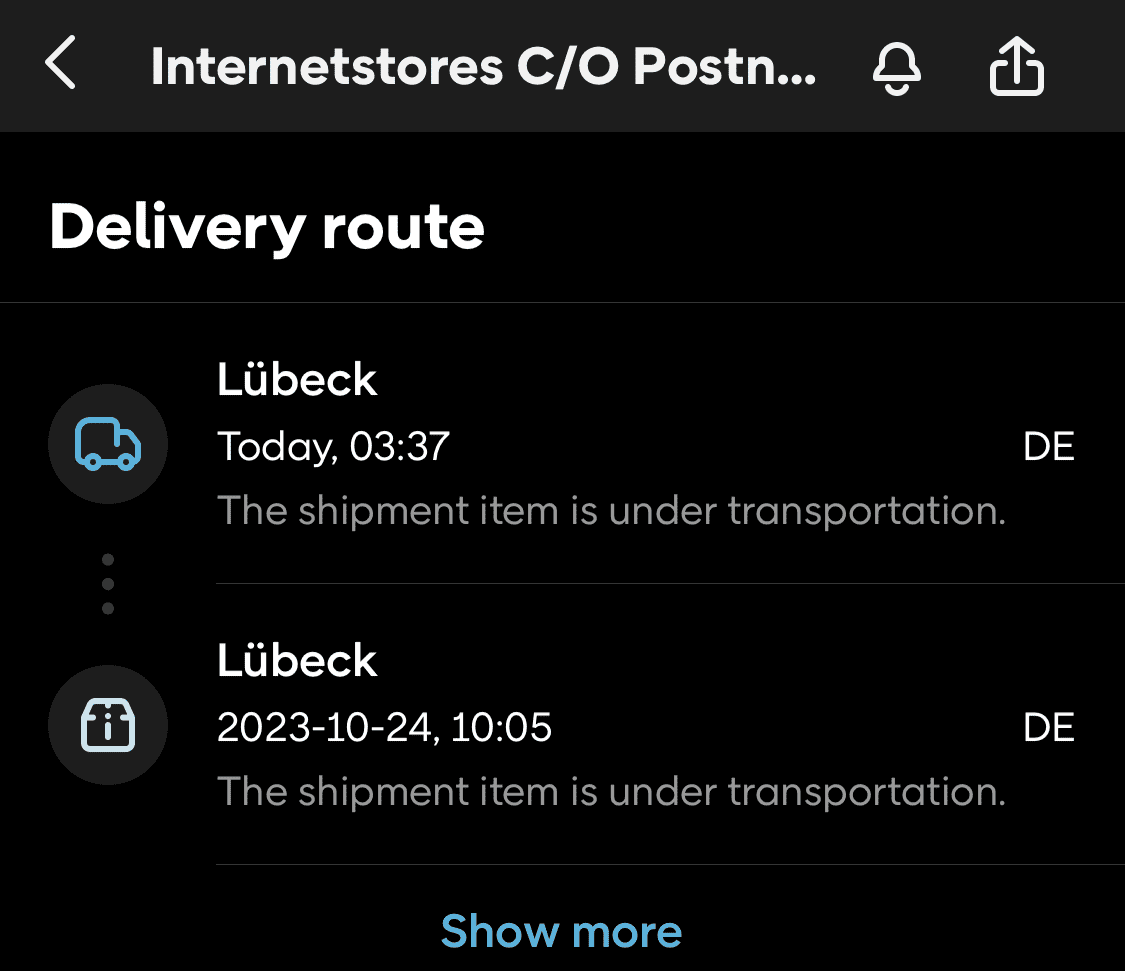Screen dimensions: 1125x971
Task: Select Lübeck label above Today, 03:37
Action: point(297,380)
